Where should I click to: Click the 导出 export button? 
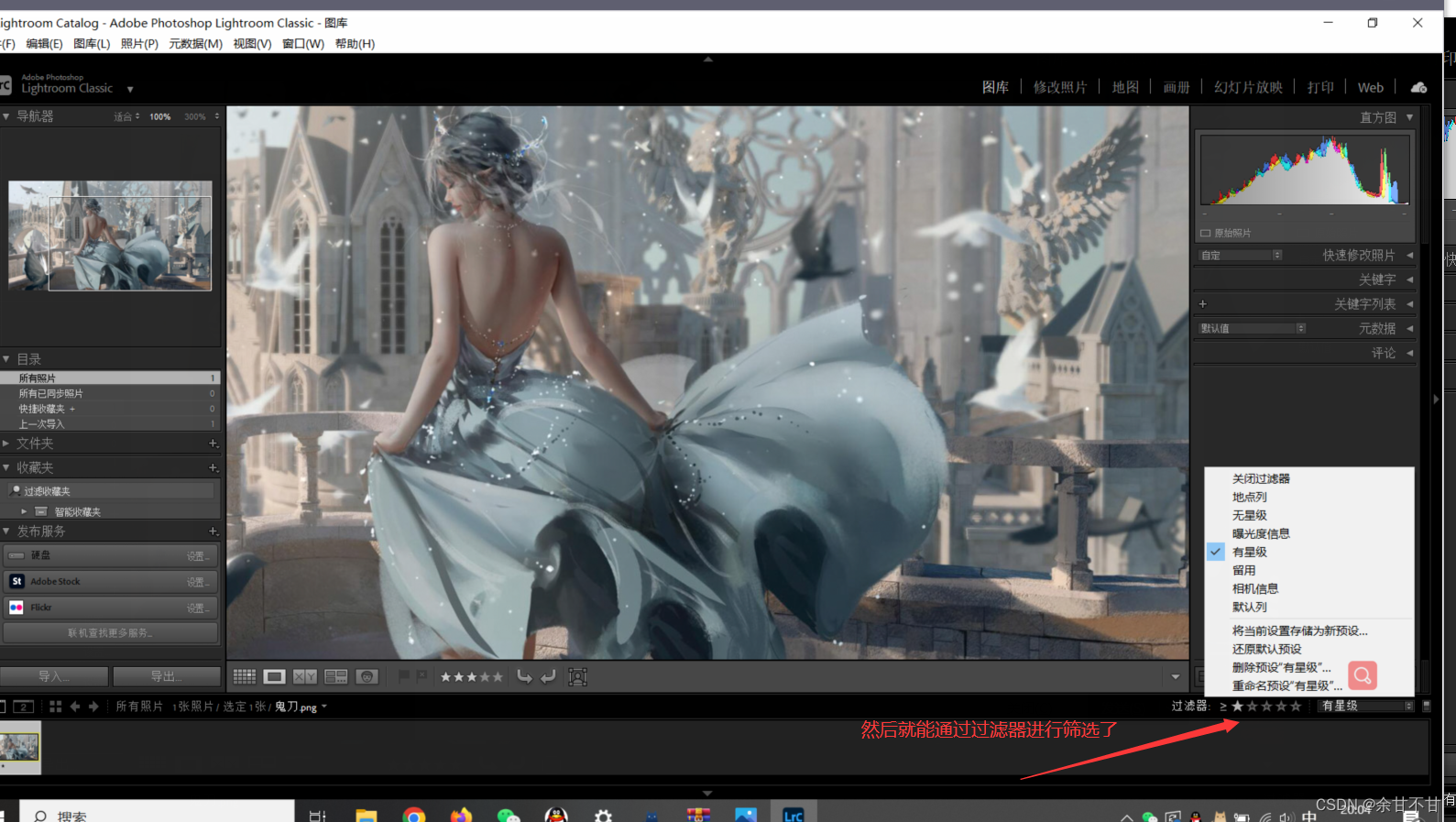[167, 676]
